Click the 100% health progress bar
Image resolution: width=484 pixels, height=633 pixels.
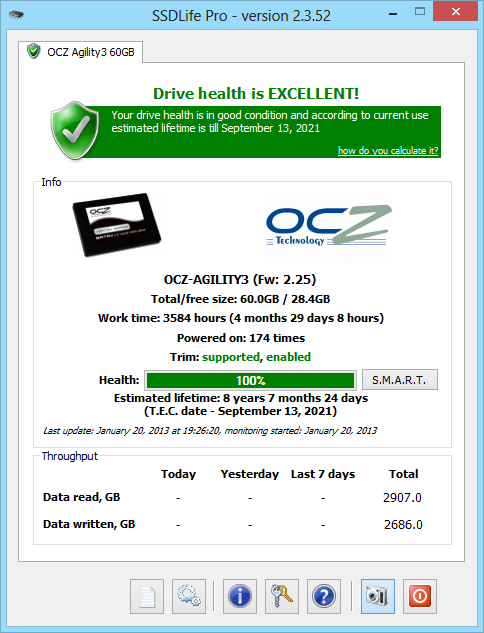click(x=250, y=380)
